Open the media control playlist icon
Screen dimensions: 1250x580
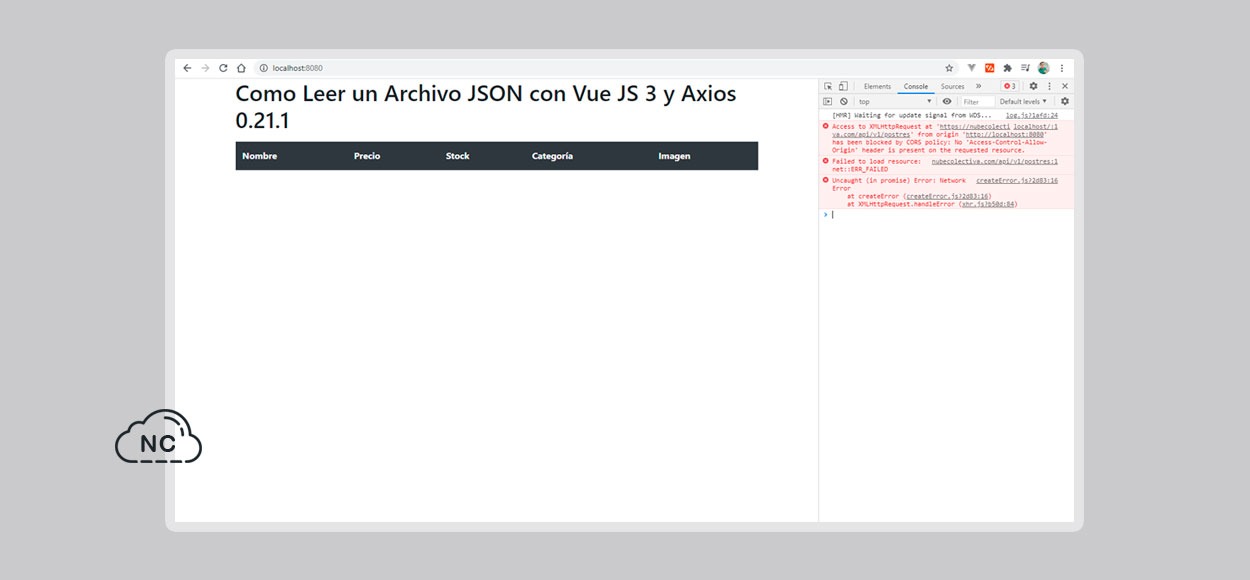pyautogui.click(x=1025, y=68)
